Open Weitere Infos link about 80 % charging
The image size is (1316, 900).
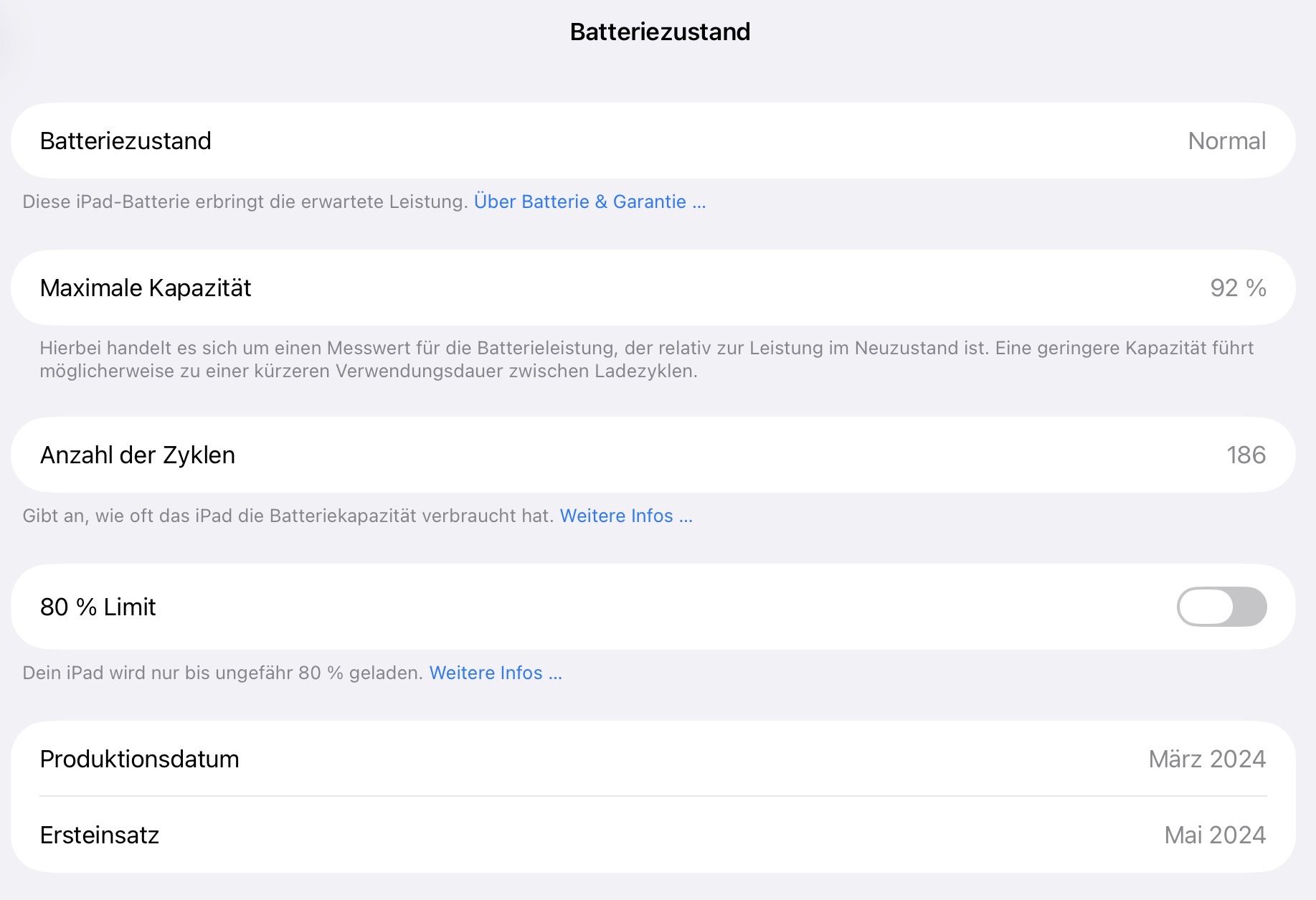(x=496, y=673)
